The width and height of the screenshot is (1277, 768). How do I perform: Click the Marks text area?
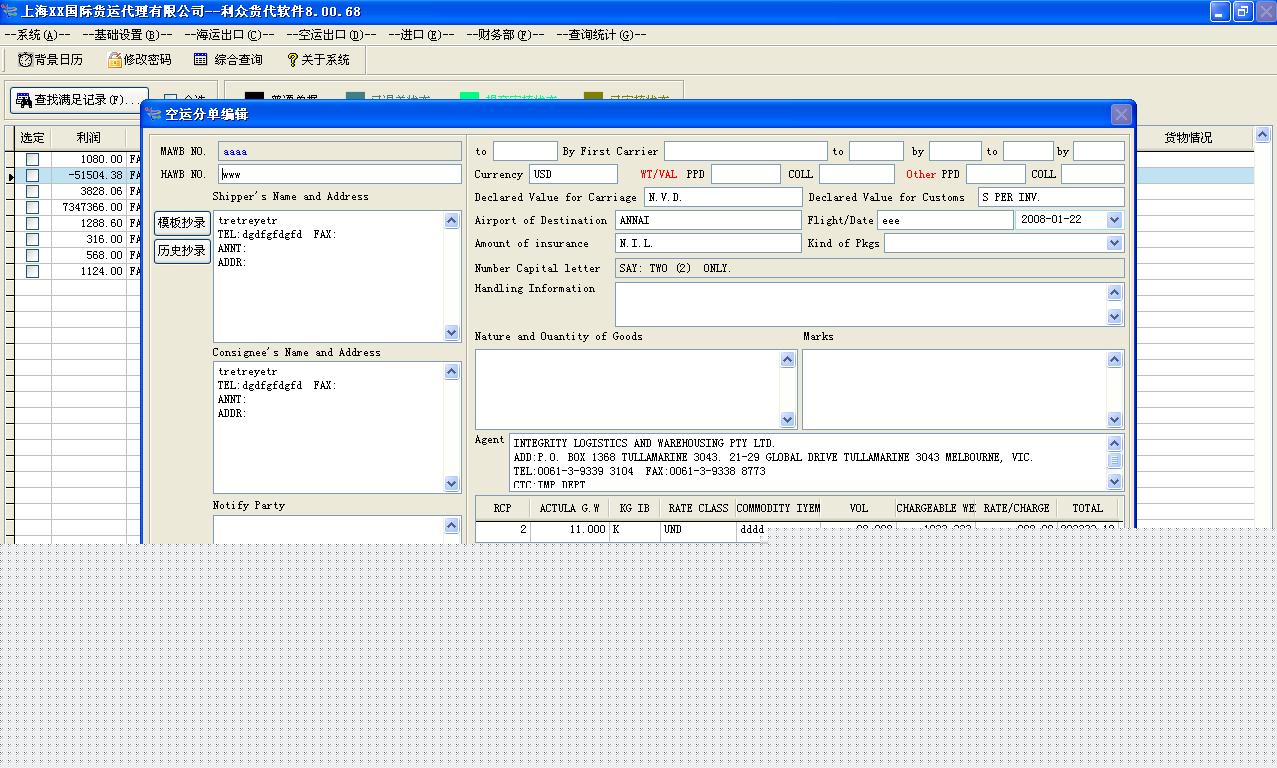pyautogui.click(x=955, y=389)
